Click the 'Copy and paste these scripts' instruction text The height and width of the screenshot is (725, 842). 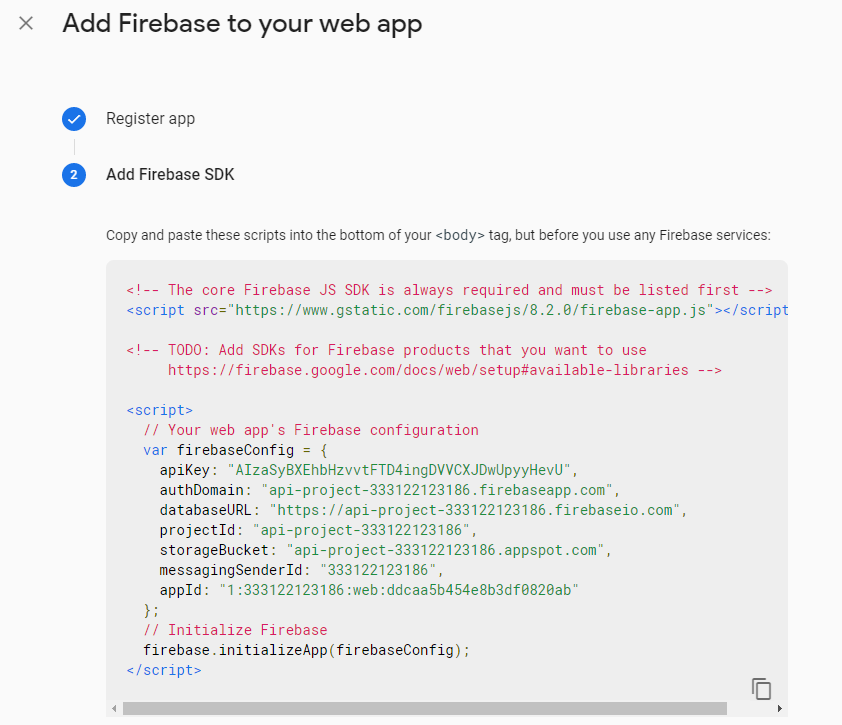coord(438,236)
